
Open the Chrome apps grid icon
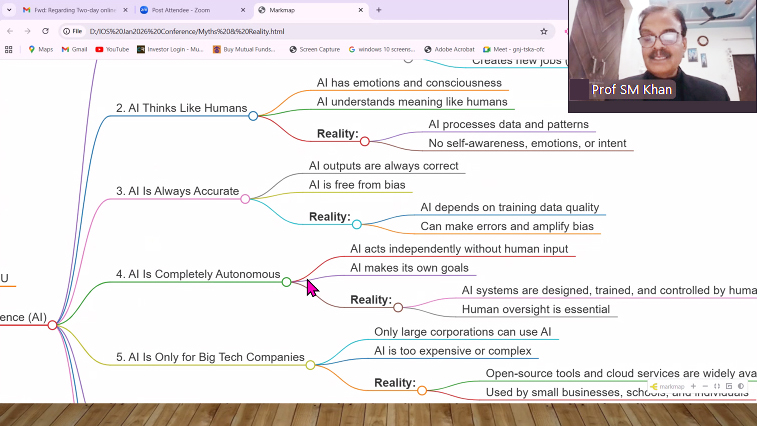point(9,49)
